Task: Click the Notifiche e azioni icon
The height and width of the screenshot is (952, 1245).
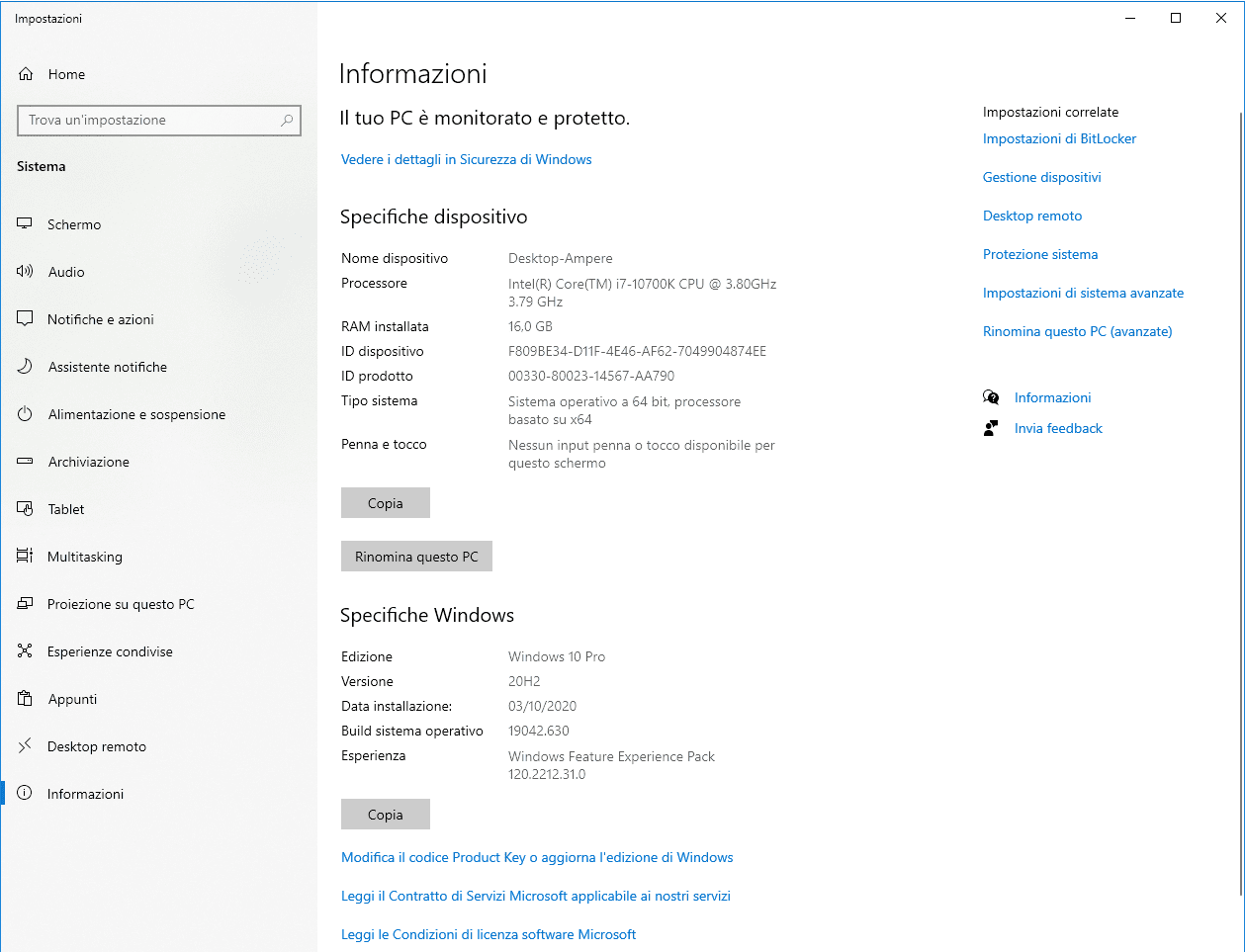Action: [26, 319]
